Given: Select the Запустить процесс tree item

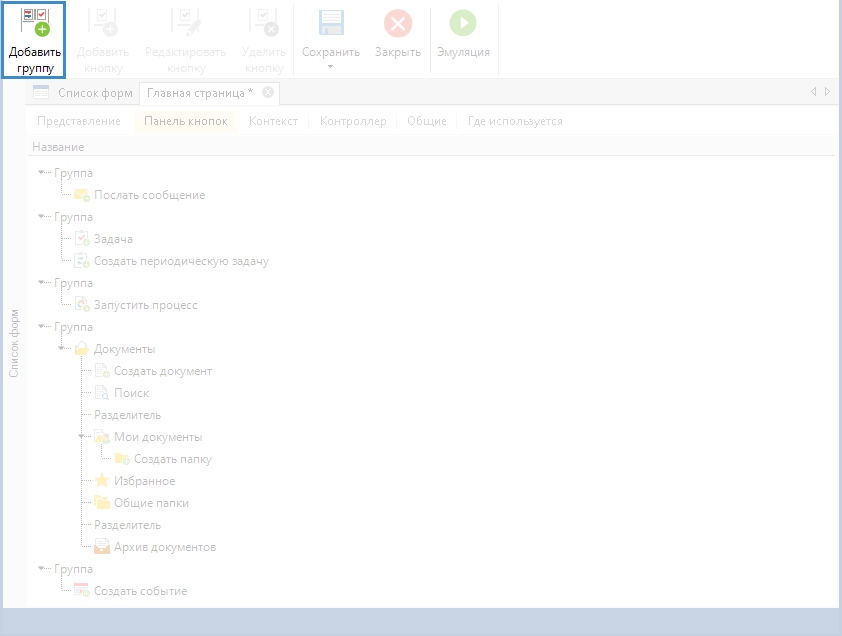Looking at the screenshot, I should pyautogui.click(x=145, y=305).
